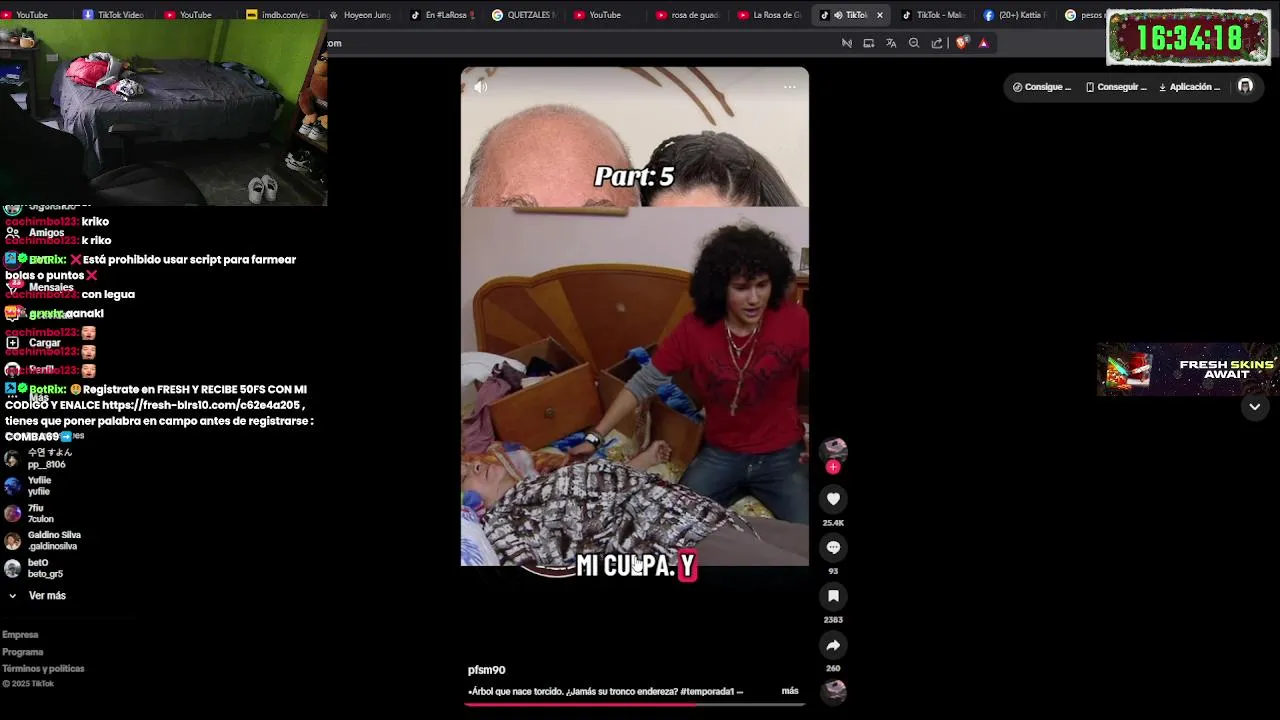Click the webcam overlay thumbnail
Image resolution: width=1280 pixels, height=720 pixels.
point(163,113)
